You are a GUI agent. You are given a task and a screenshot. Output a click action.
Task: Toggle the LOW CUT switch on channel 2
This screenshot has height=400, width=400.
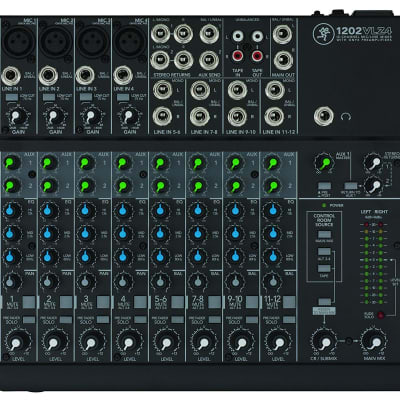[49, 97]
